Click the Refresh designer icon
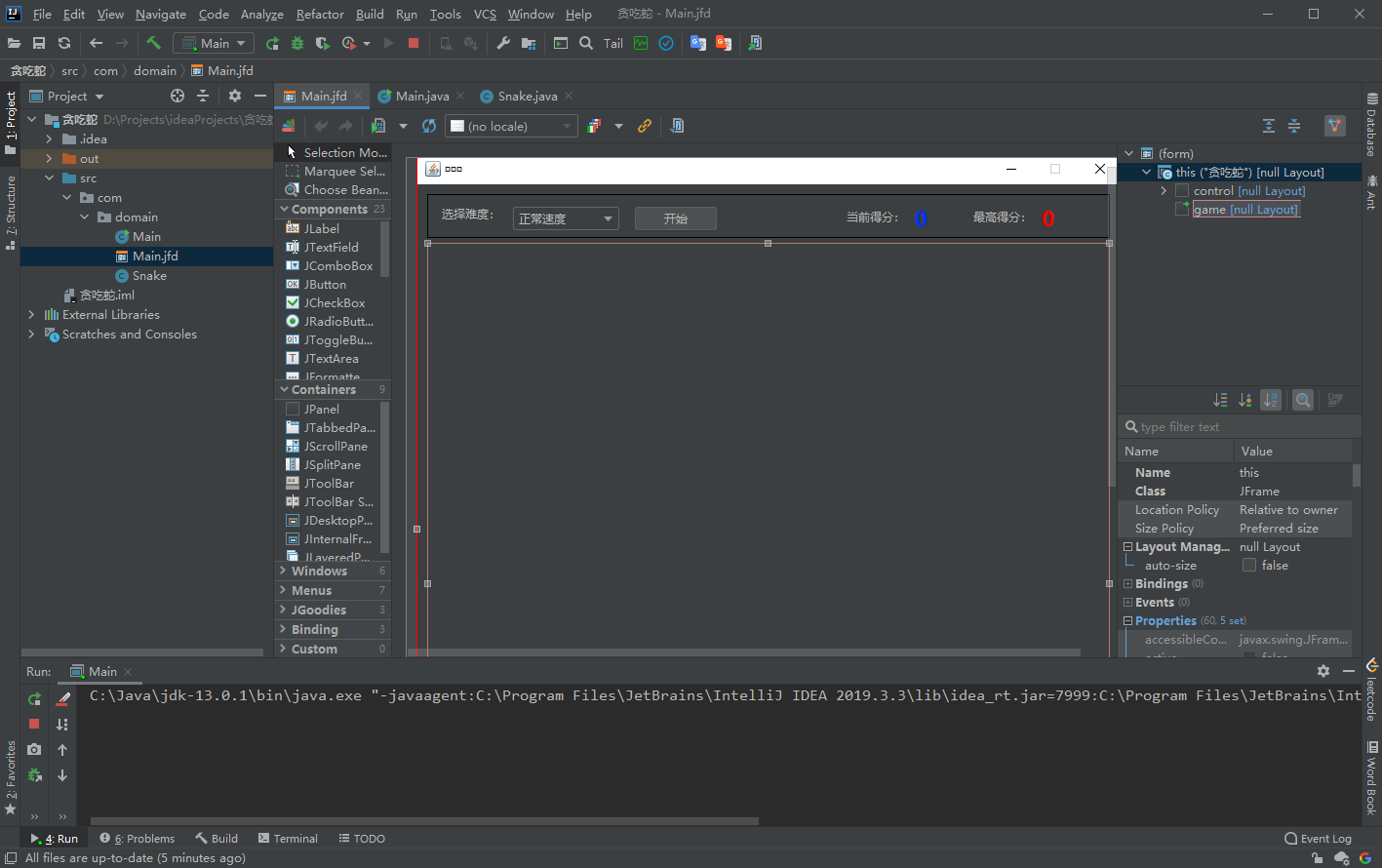Screen dimensions: 1382x868 [x=429, y=126]
